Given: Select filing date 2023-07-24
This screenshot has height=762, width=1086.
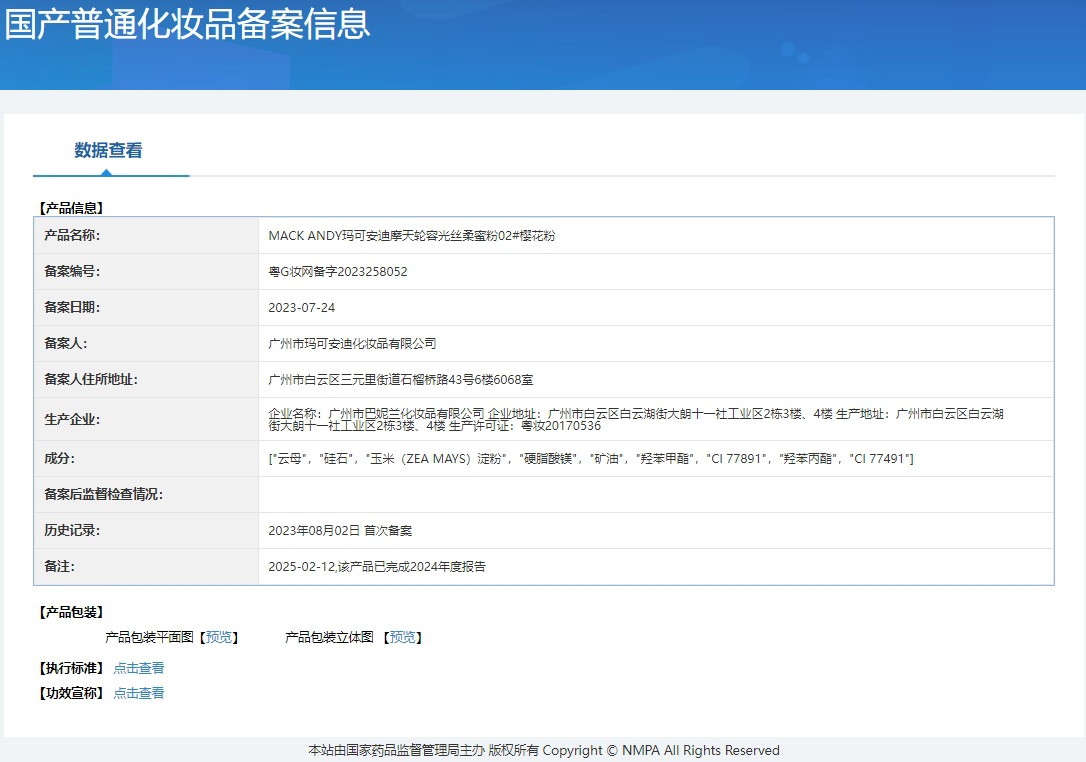Looking at the screenshot, I should click(x=301, y=308).
